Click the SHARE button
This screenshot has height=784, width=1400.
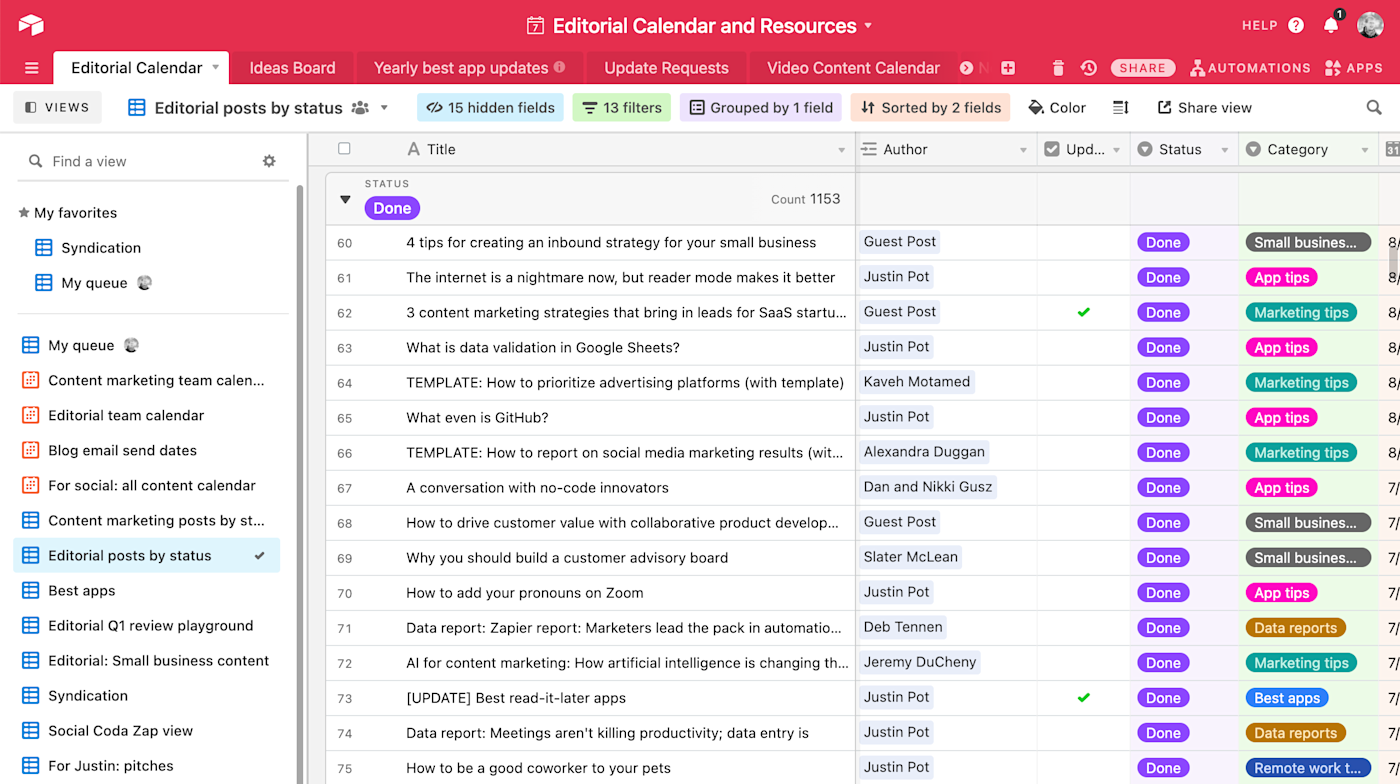click(x=1142, y=68)
